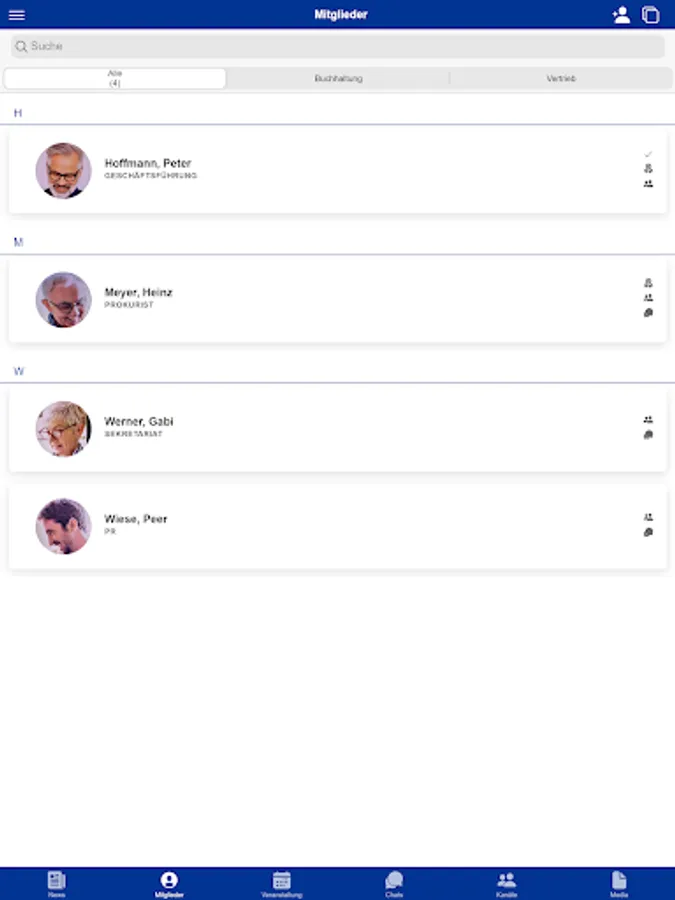The width and height of the screenshot is (675, 900).
Task: Go to Veranstaltung calendar in bottom bar
Action: coord(281,884)
